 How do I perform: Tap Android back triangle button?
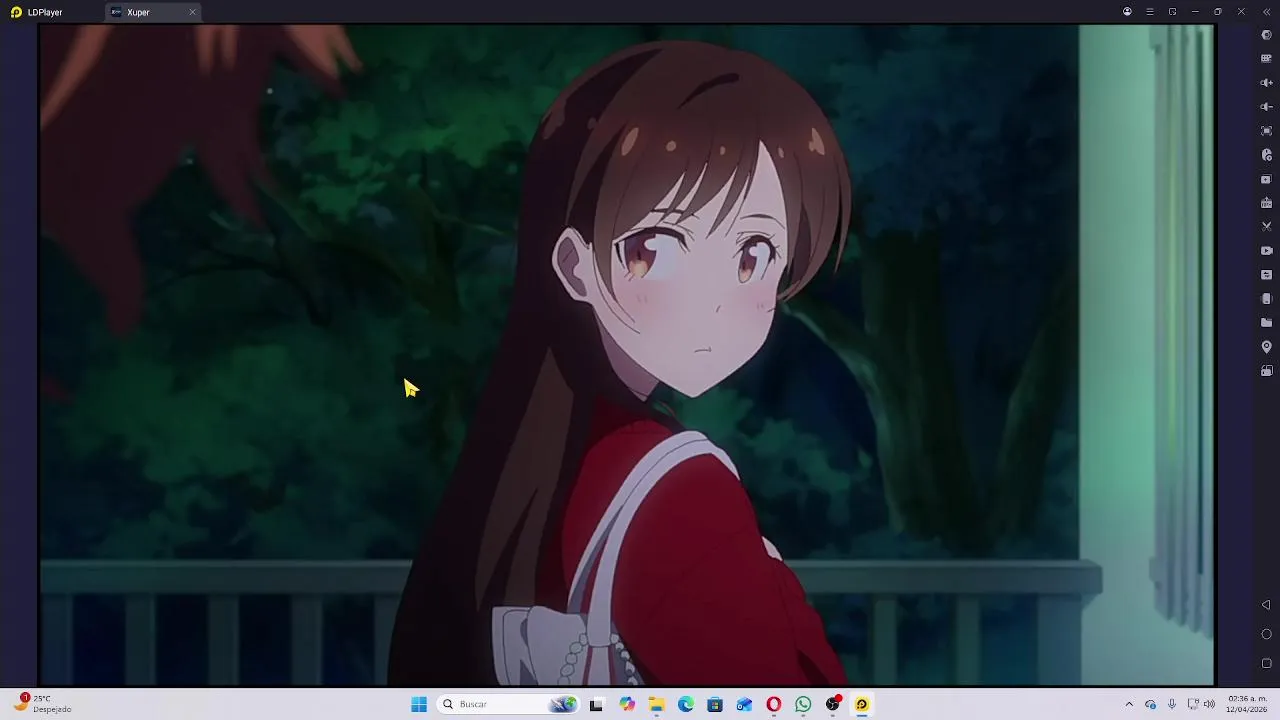pyautogui.click(x=1266, y=605)
